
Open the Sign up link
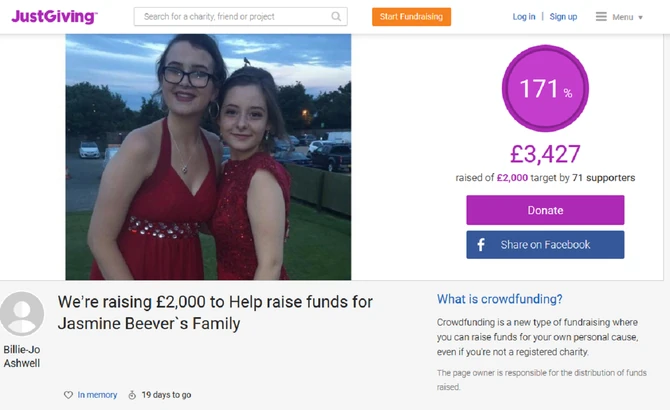coord(563,17)
